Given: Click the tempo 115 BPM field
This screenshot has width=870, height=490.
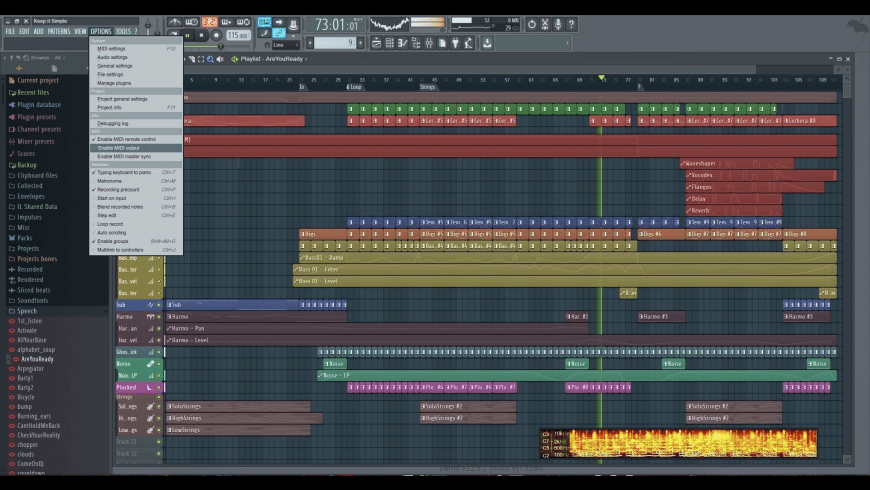Looking at the screenshot, I should pos(238,35).
